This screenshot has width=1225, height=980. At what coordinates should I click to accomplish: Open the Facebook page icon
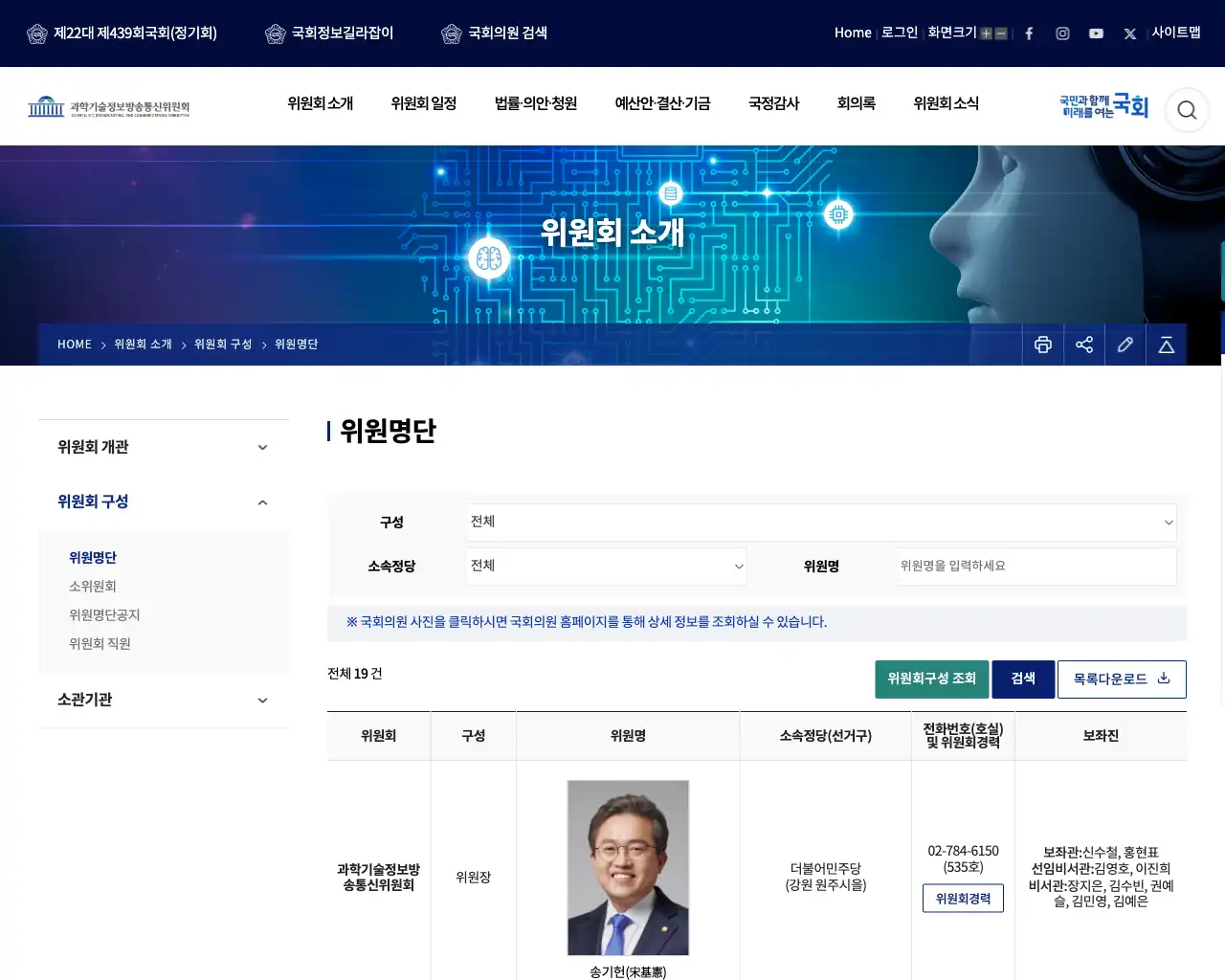1029,33
